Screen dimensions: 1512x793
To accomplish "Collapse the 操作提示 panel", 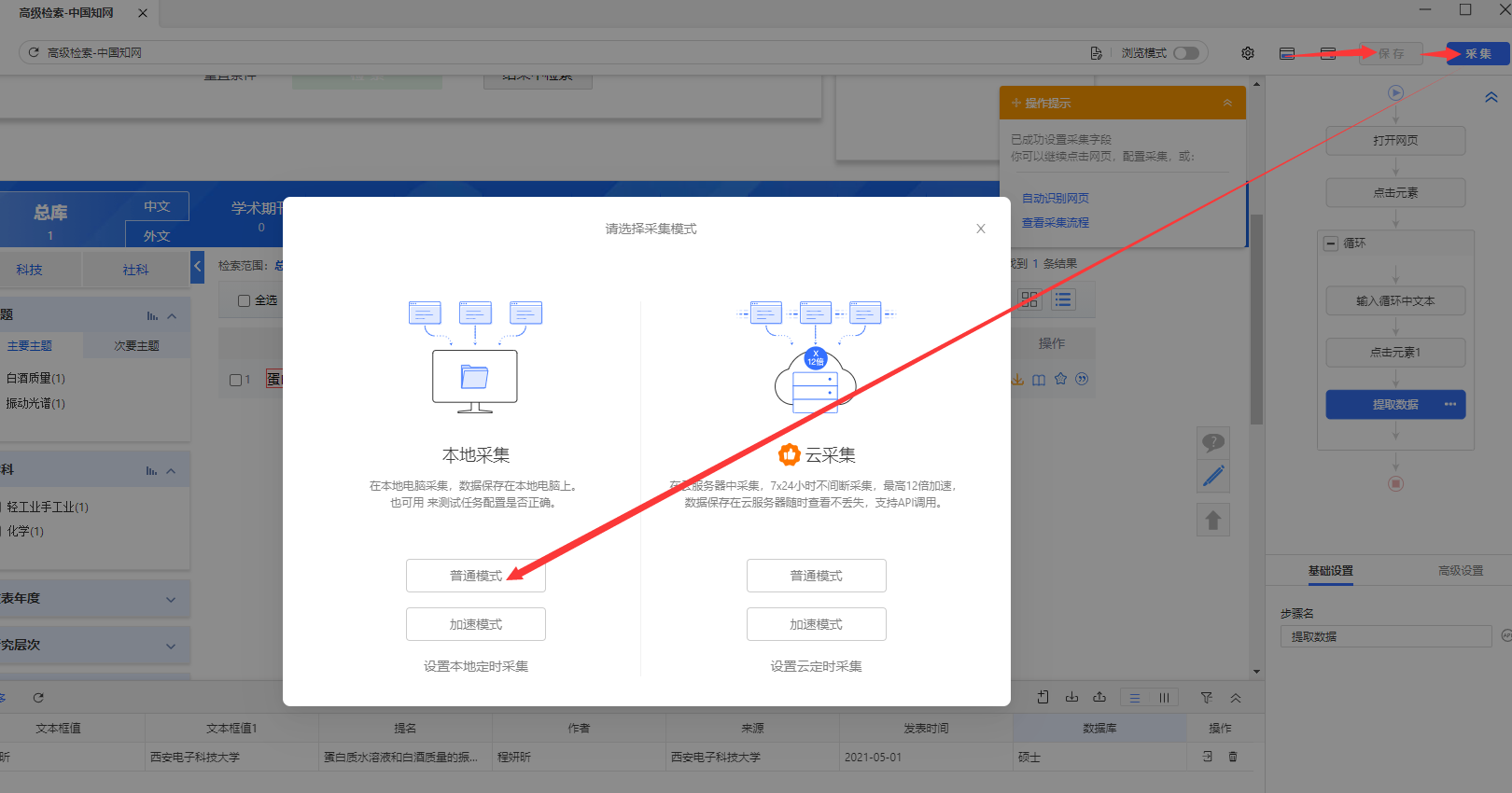I will 1227,103.
